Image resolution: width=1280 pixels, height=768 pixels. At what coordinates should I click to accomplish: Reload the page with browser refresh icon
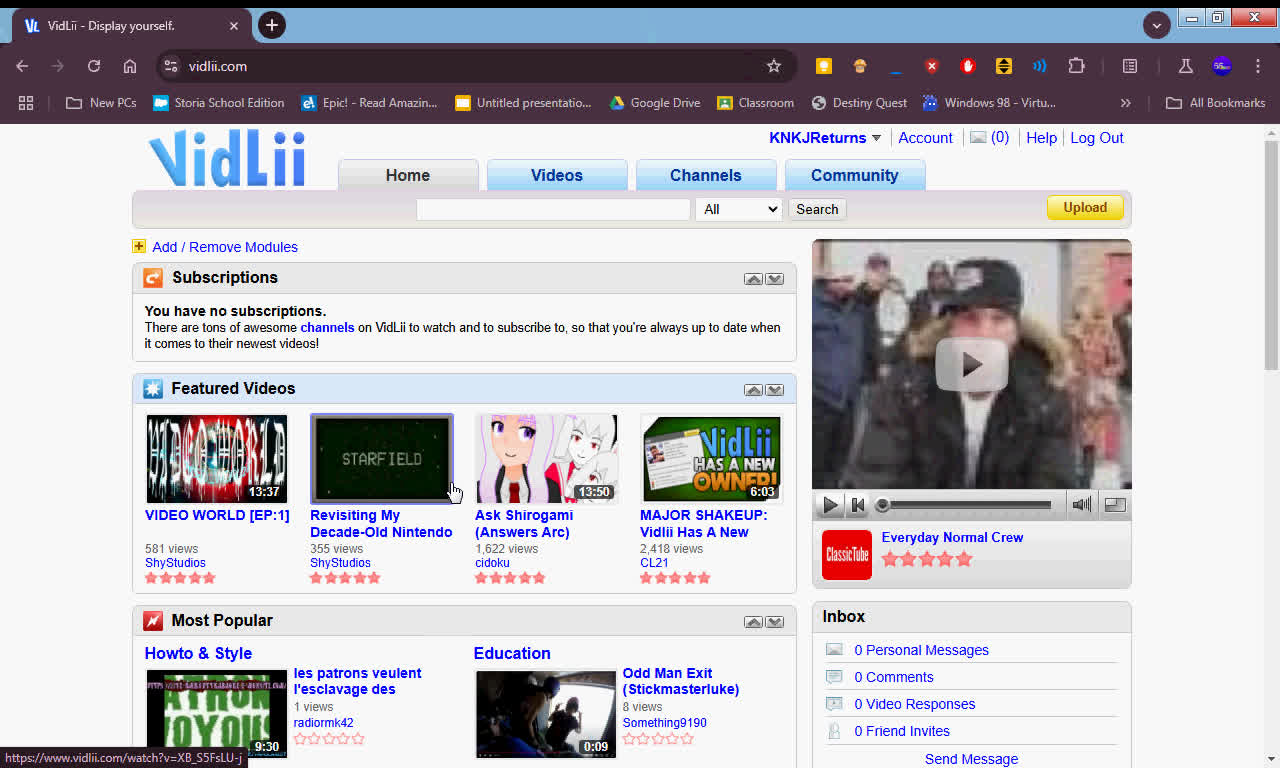click(x=94, y=66)
